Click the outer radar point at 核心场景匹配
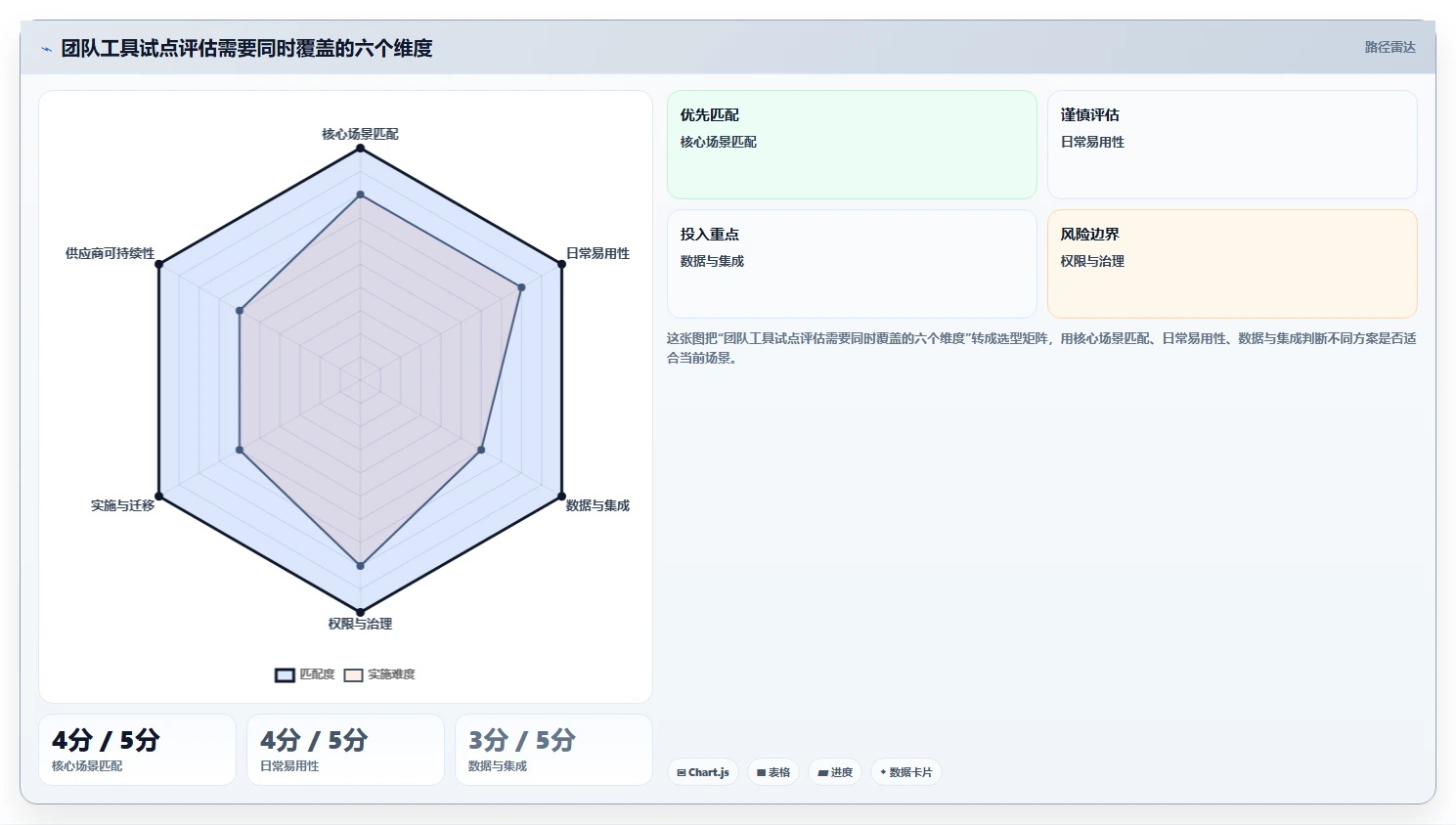1456x825 pixels. point(360,148)
